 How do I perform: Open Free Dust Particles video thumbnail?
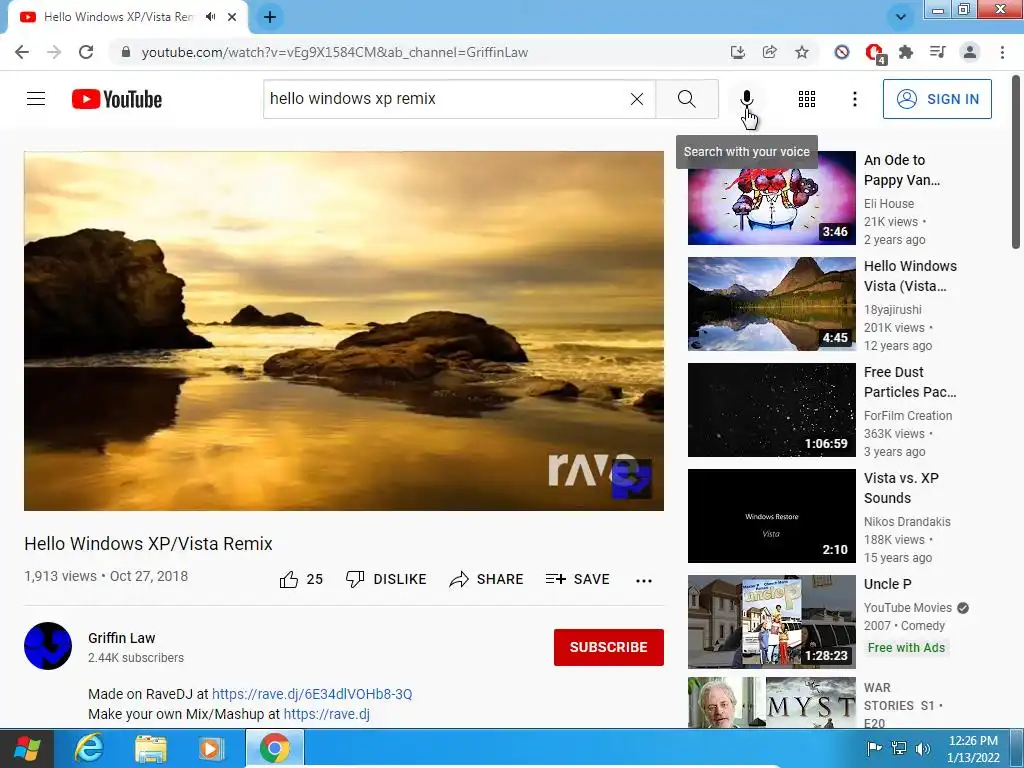tap(771, 409)
